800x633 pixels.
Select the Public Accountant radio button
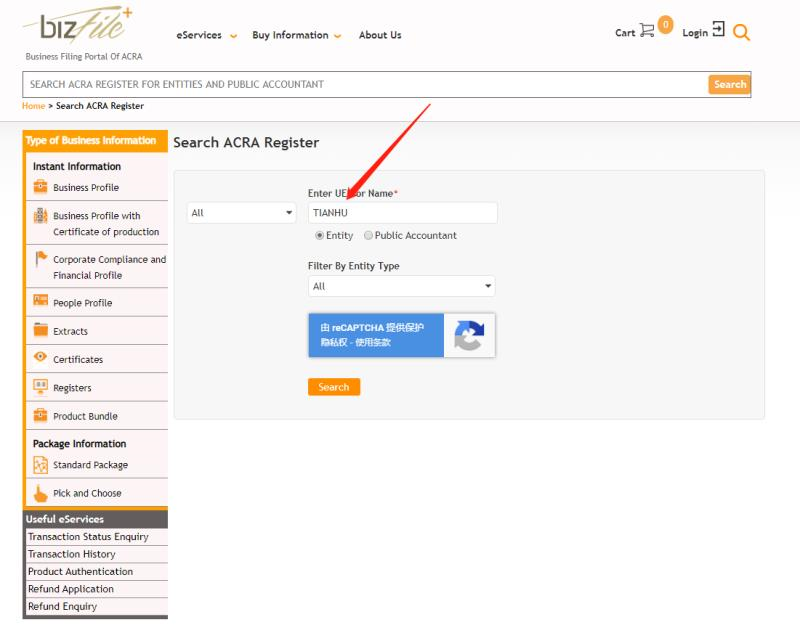(x=368, y=235)
